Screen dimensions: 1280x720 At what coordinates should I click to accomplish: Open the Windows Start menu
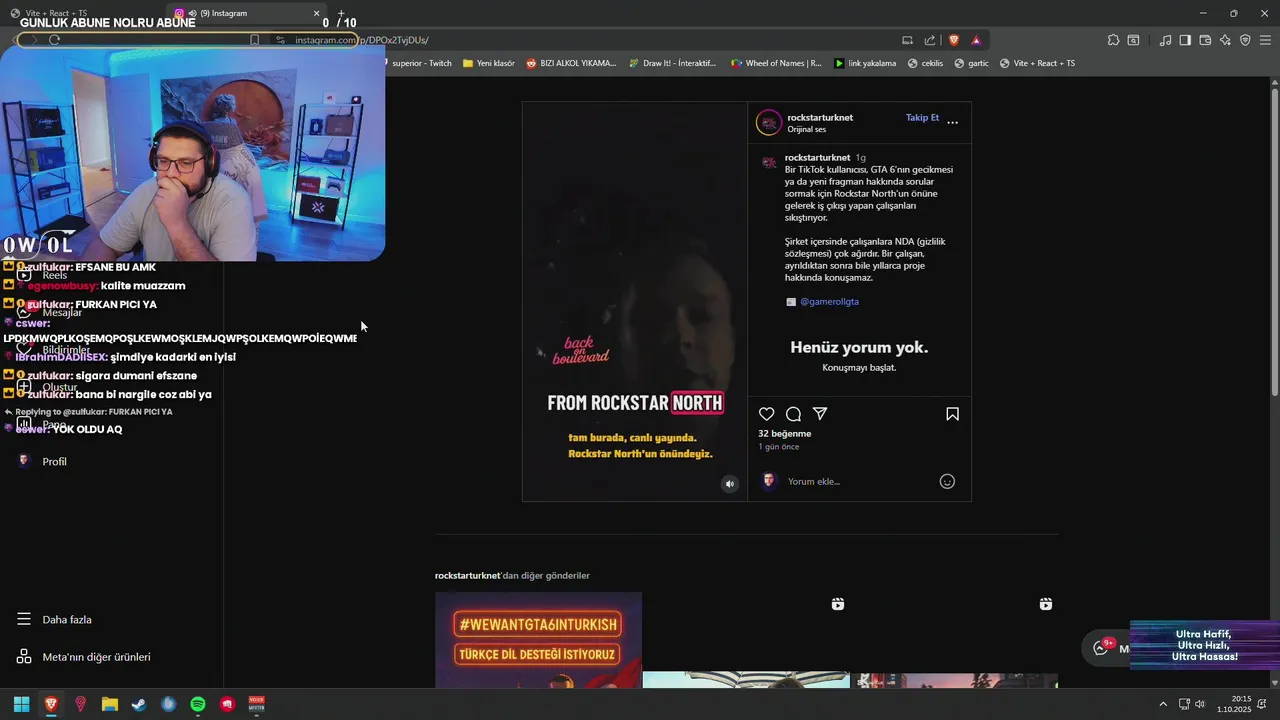(21, 704)
